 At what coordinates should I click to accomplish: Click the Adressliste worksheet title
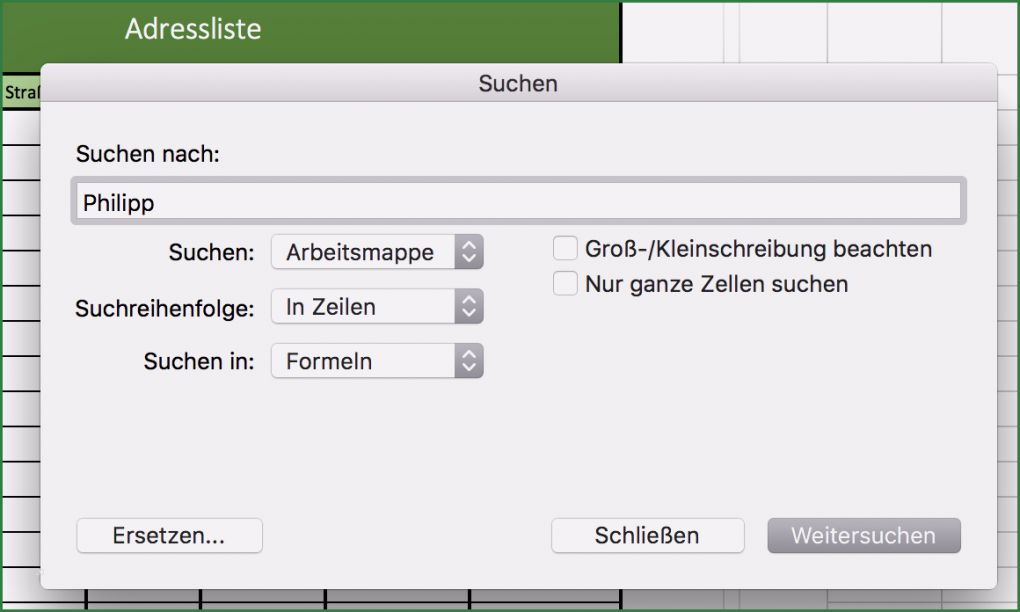(193, 30)
